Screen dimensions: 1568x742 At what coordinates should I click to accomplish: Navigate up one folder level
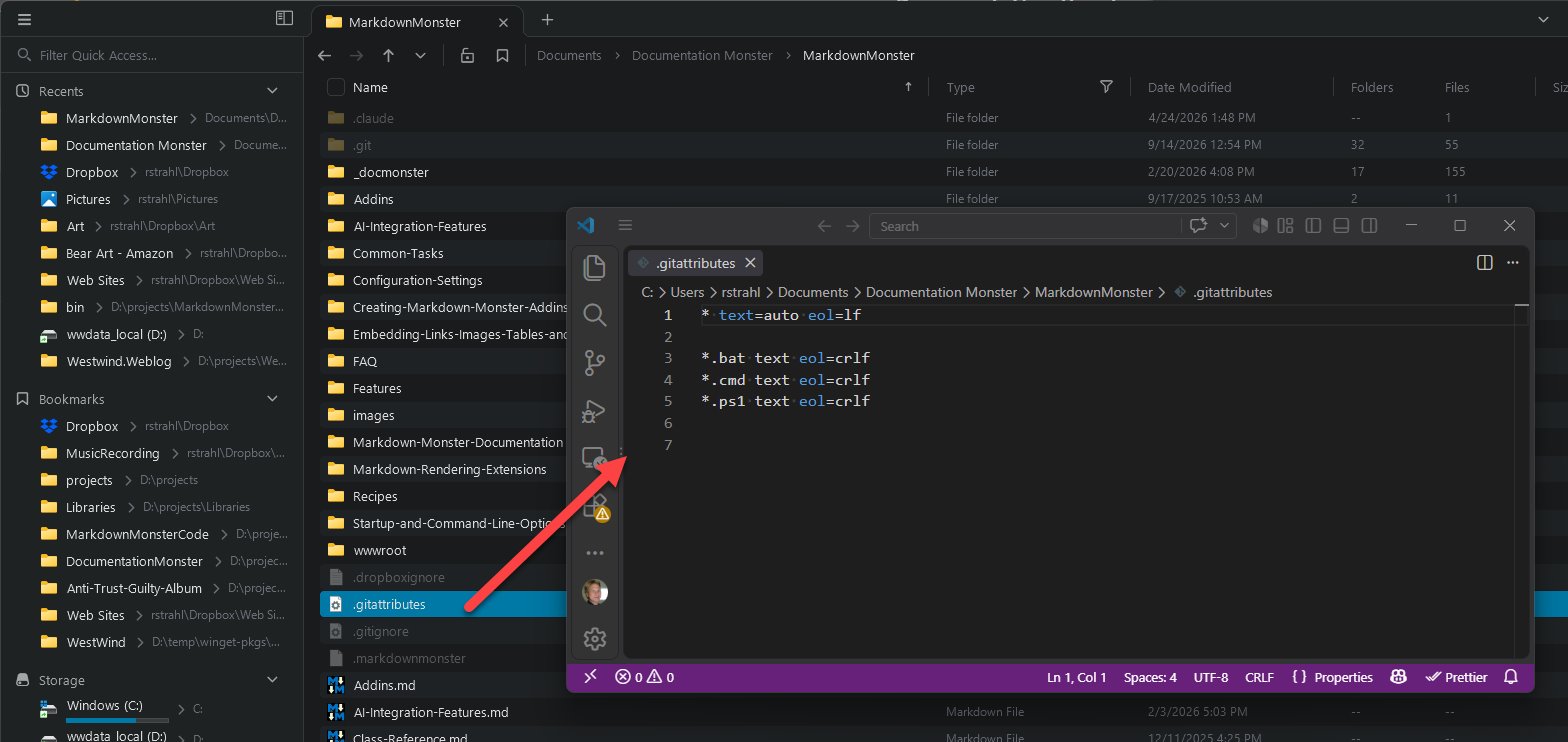[388, 56]
